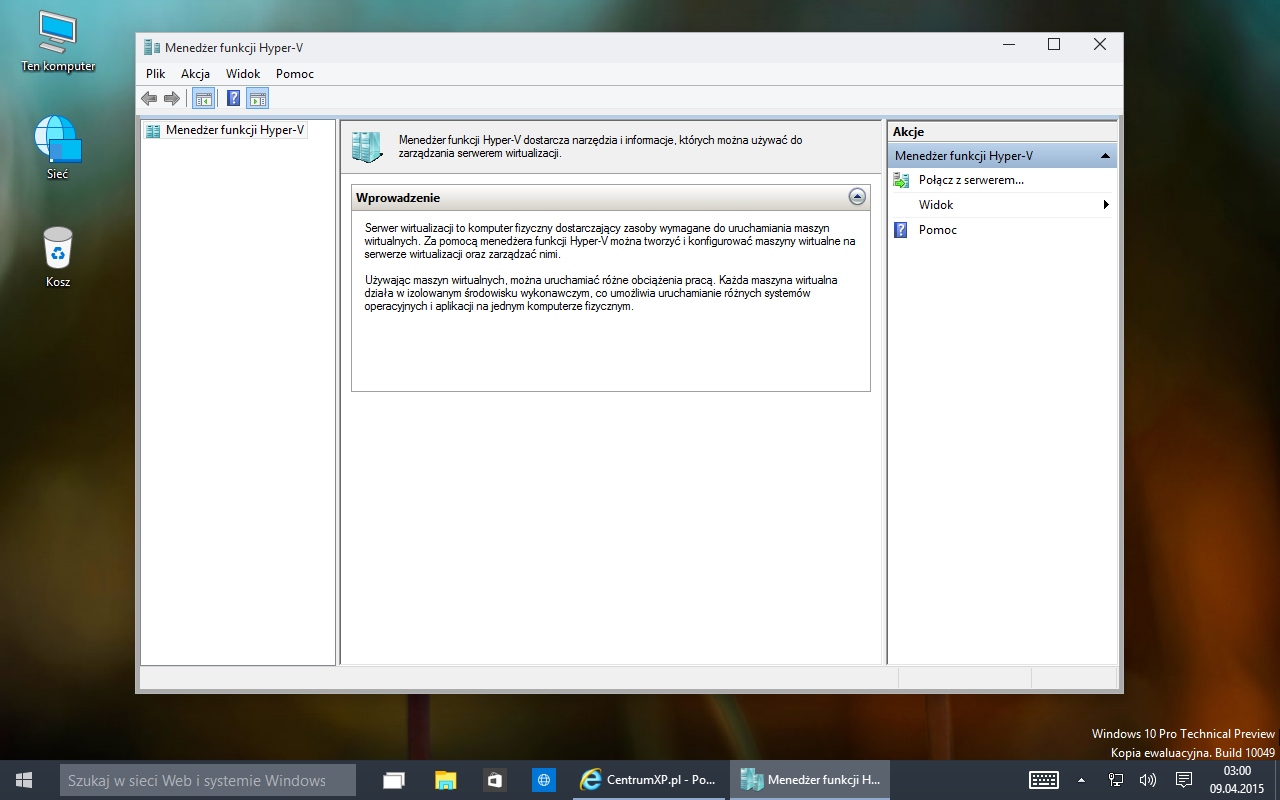The height and width of the screenshot is (800, 1280).
Task: Collapse the Wprowadzenie section
Action: point(857,197)
